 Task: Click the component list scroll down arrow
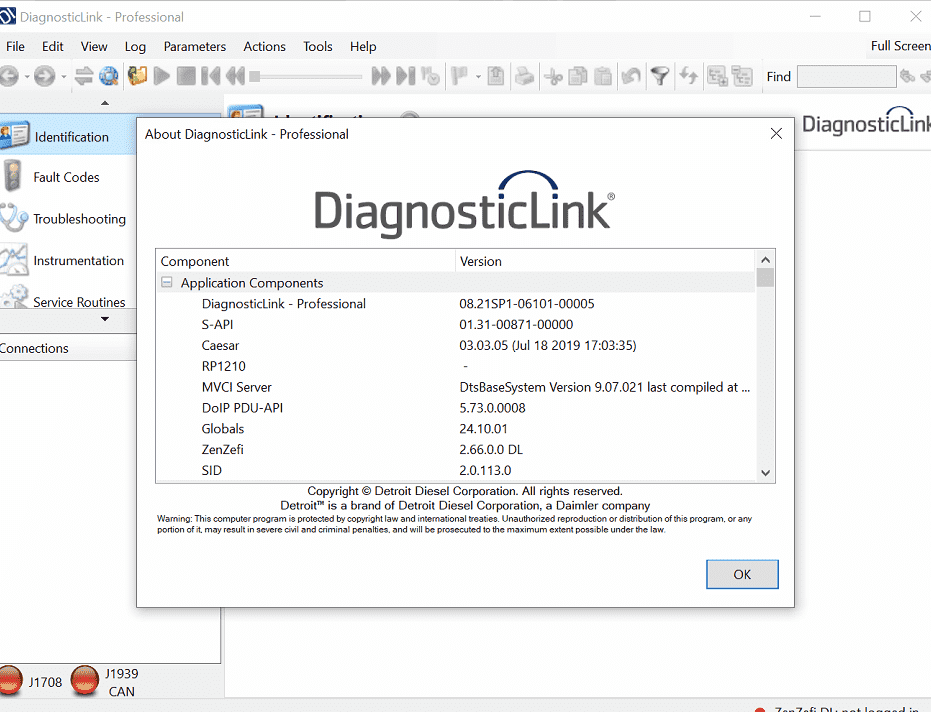pos(765,473)
